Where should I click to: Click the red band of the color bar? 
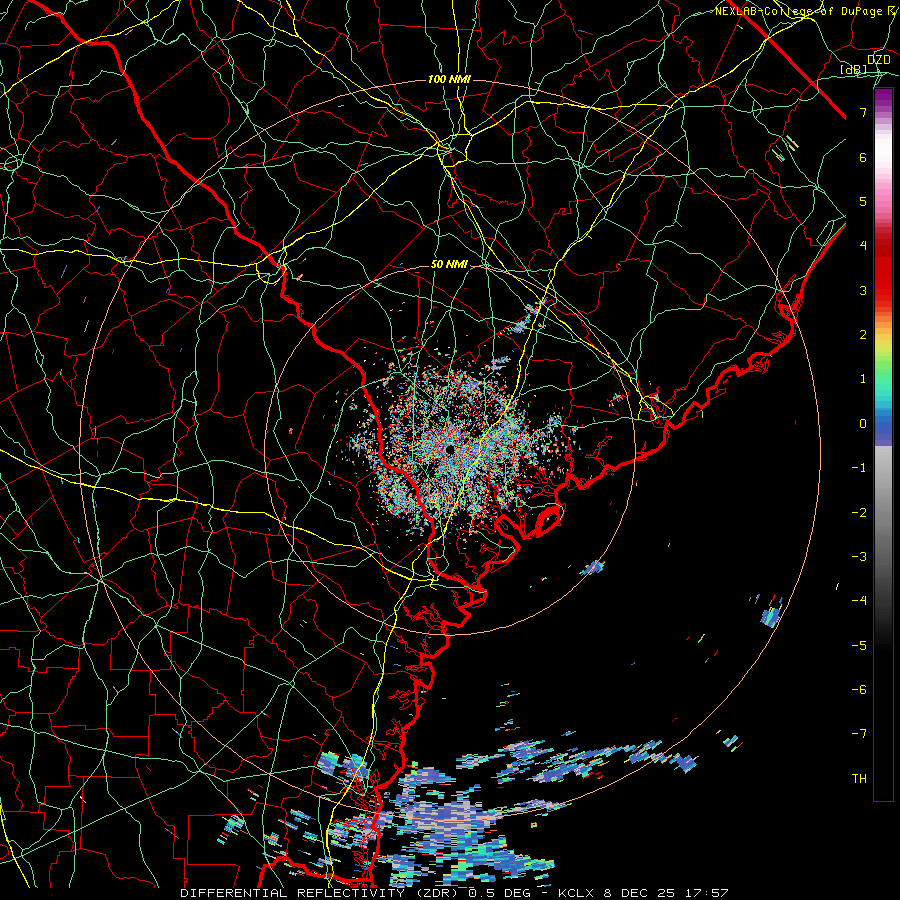coord(883,276)
